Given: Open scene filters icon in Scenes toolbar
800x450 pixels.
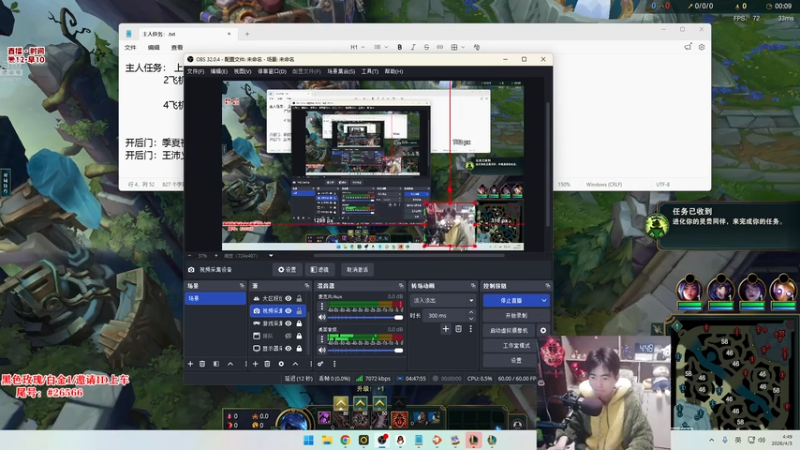Looking at the screenshot, I should (216, 364).
